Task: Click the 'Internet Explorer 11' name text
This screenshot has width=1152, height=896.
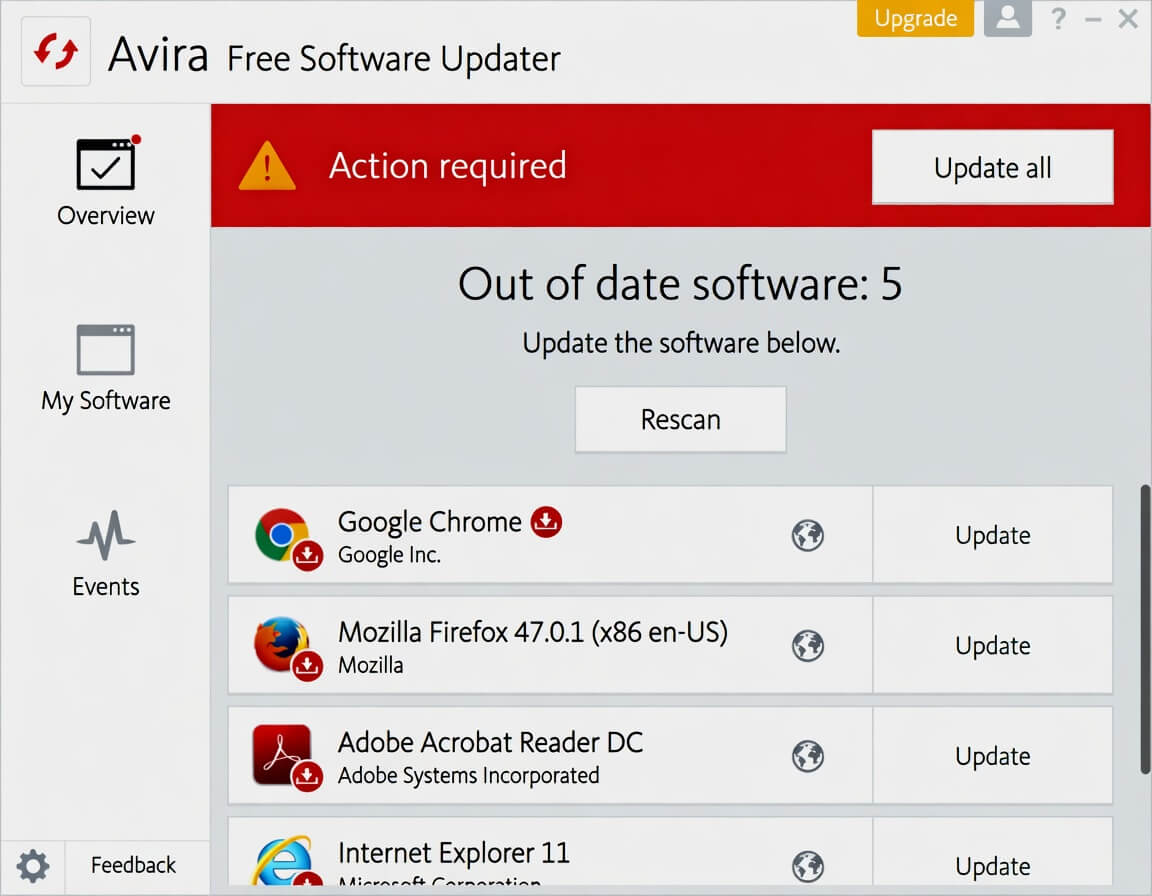Action: (454, 853)
